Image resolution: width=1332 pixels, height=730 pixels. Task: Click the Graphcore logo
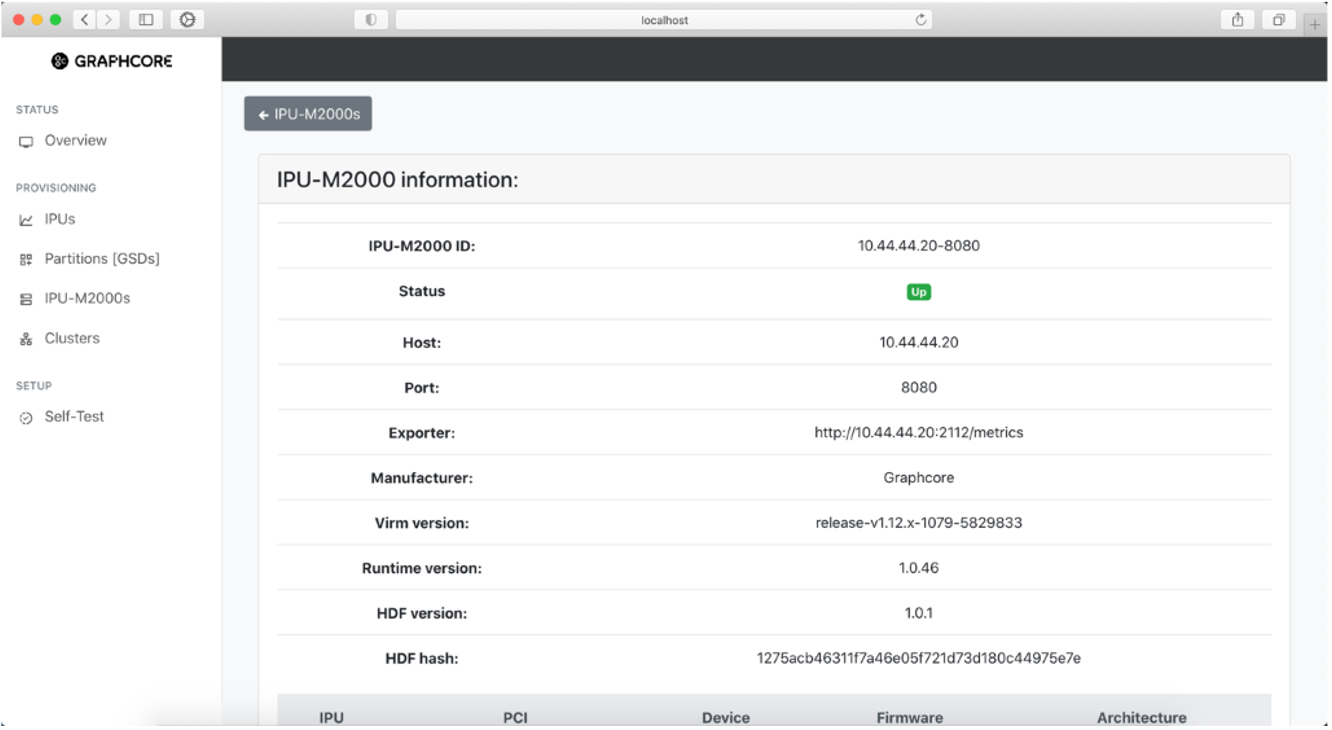point(112,61)
